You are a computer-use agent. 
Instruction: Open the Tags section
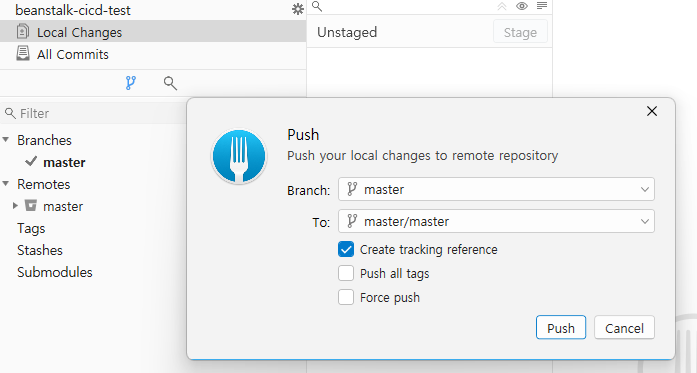31,229
